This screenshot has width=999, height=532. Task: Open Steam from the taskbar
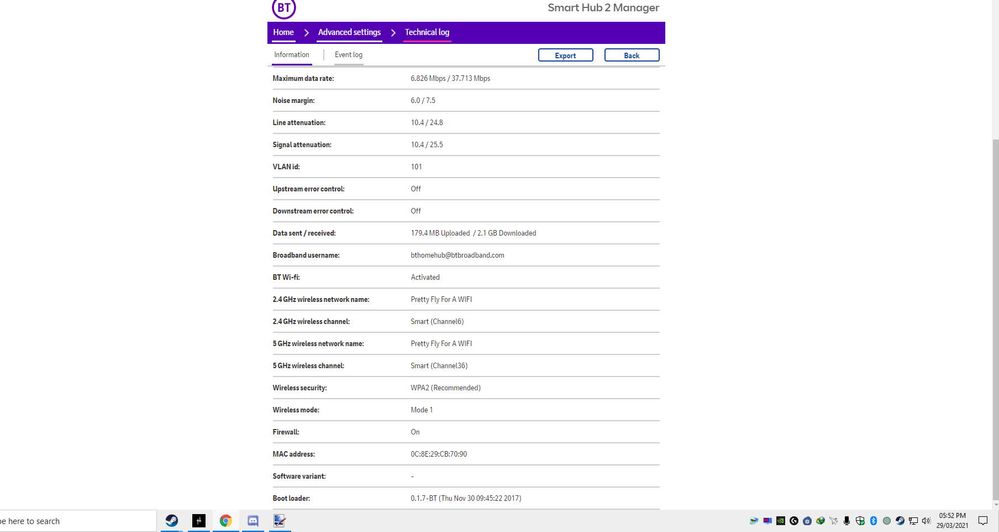[x=172, y=521]
